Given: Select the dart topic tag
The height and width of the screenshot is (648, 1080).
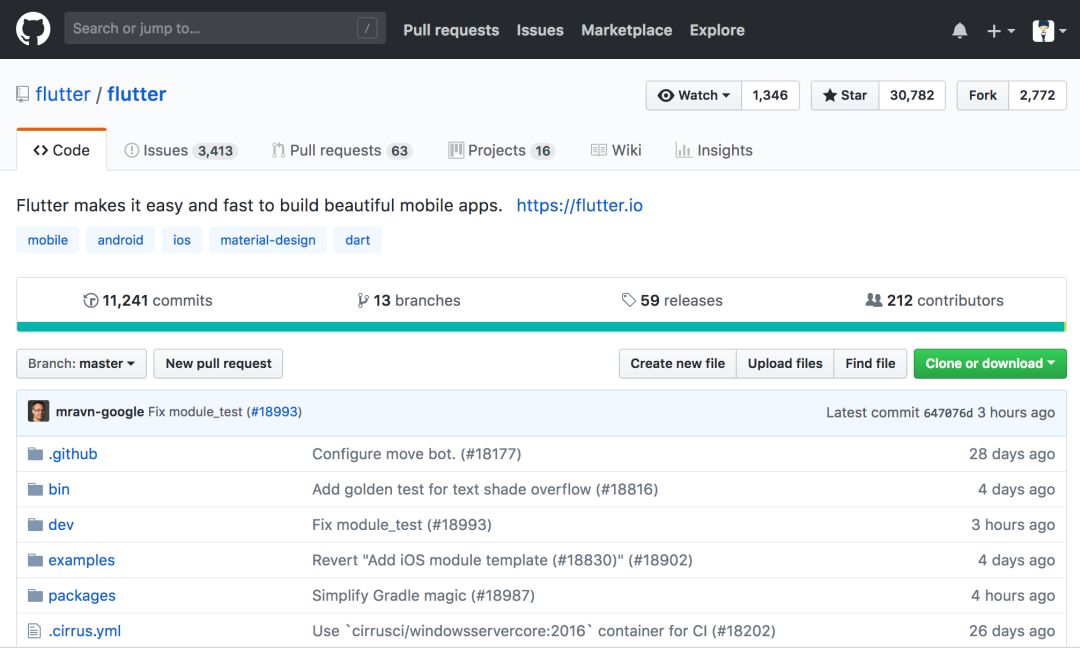Looking at the screenshot, I should pos(357,240).
